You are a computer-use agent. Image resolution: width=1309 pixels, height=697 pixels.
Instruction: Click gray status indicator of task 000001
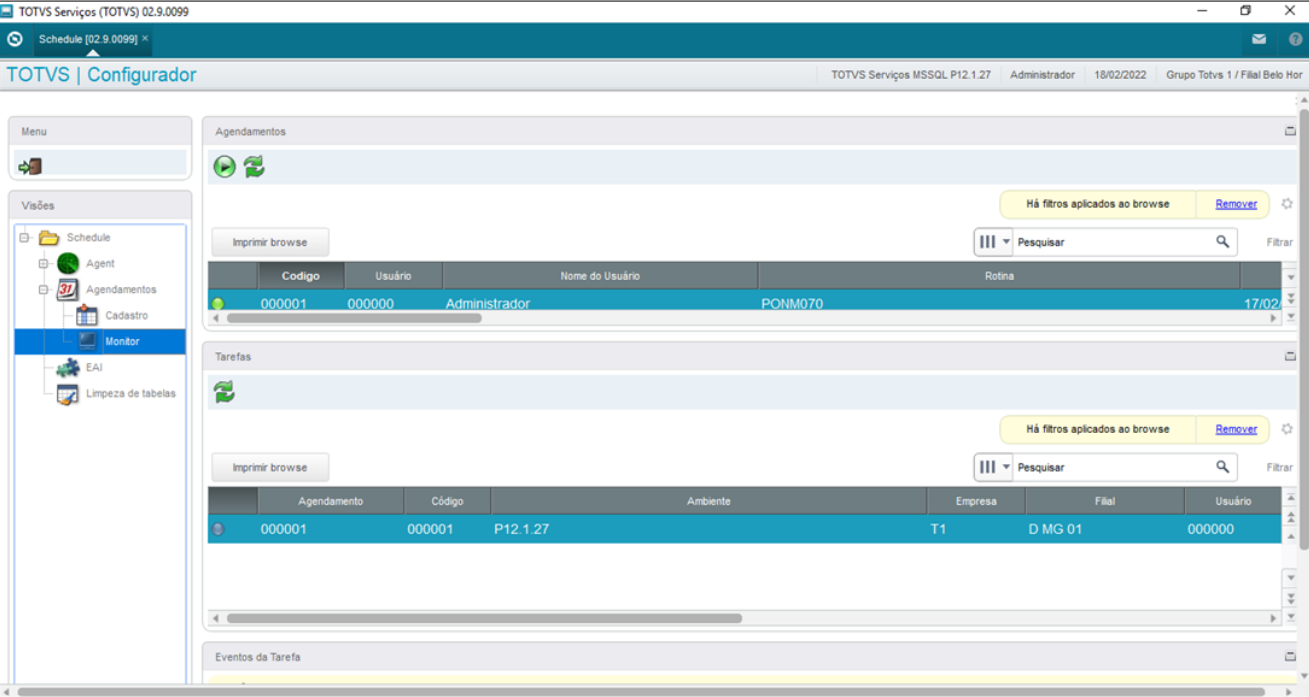218,529
